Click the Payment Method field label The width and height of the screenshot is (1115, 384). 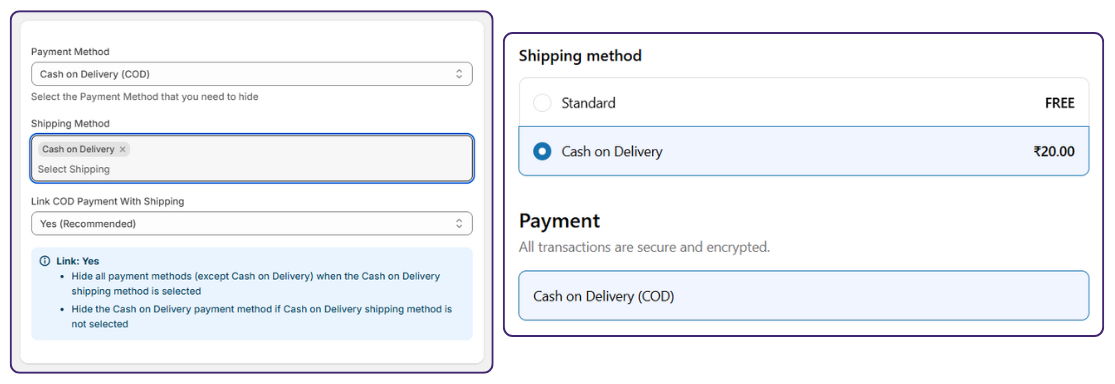(70, 52)
